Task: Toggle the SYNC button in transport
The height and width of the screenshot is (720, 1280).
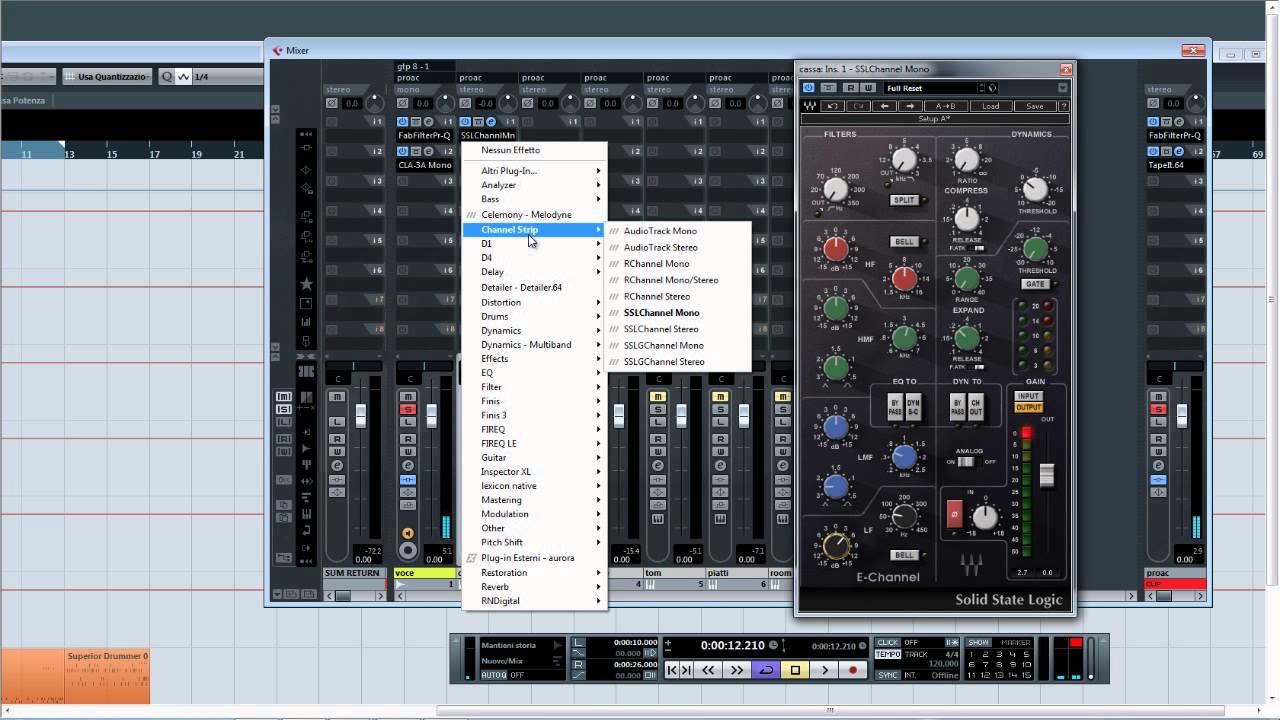Action: (887, 675)
